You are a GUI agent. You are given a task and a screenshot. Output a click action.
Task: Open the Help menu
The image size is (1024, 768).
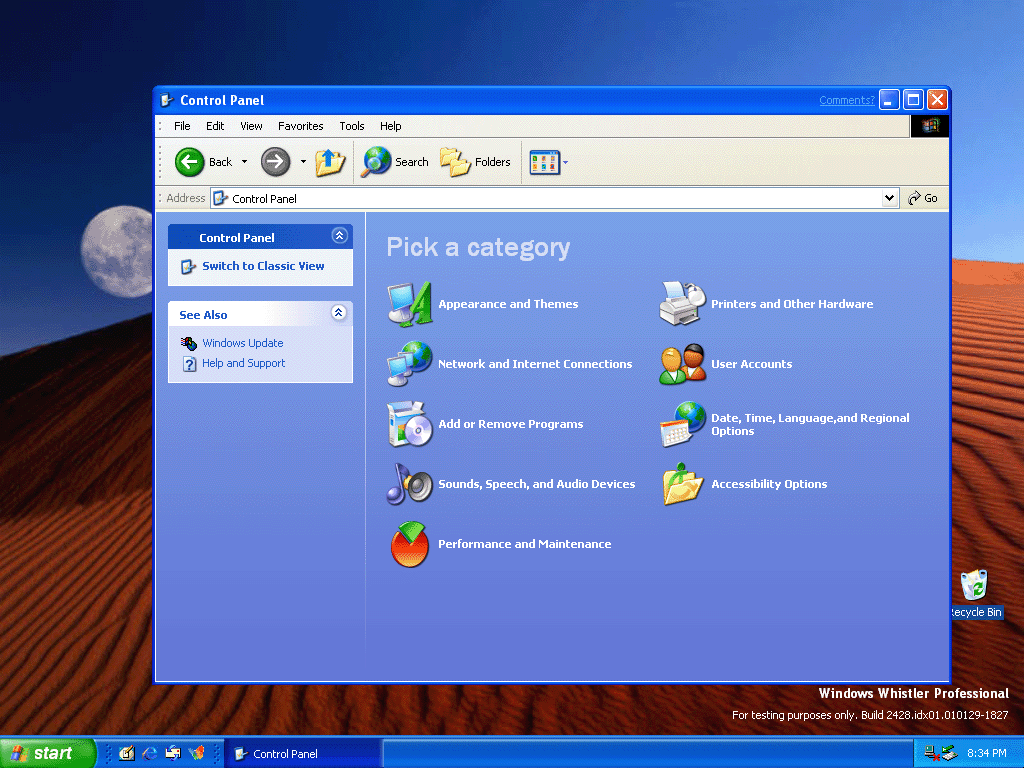391,126
